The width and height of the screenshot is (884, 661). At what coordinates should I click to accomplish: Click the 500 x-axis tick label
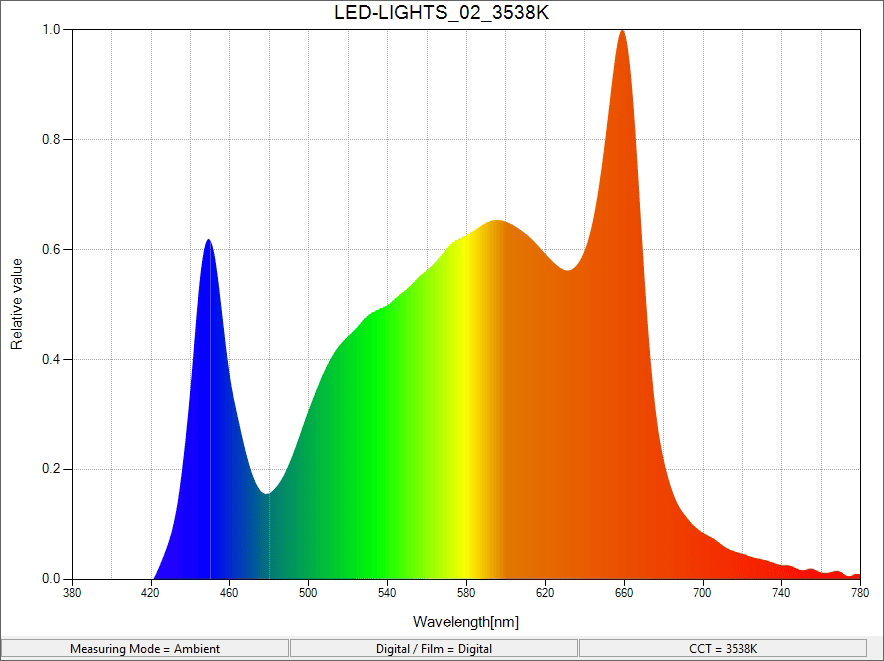pyautogui.click(x=308, y=593)
